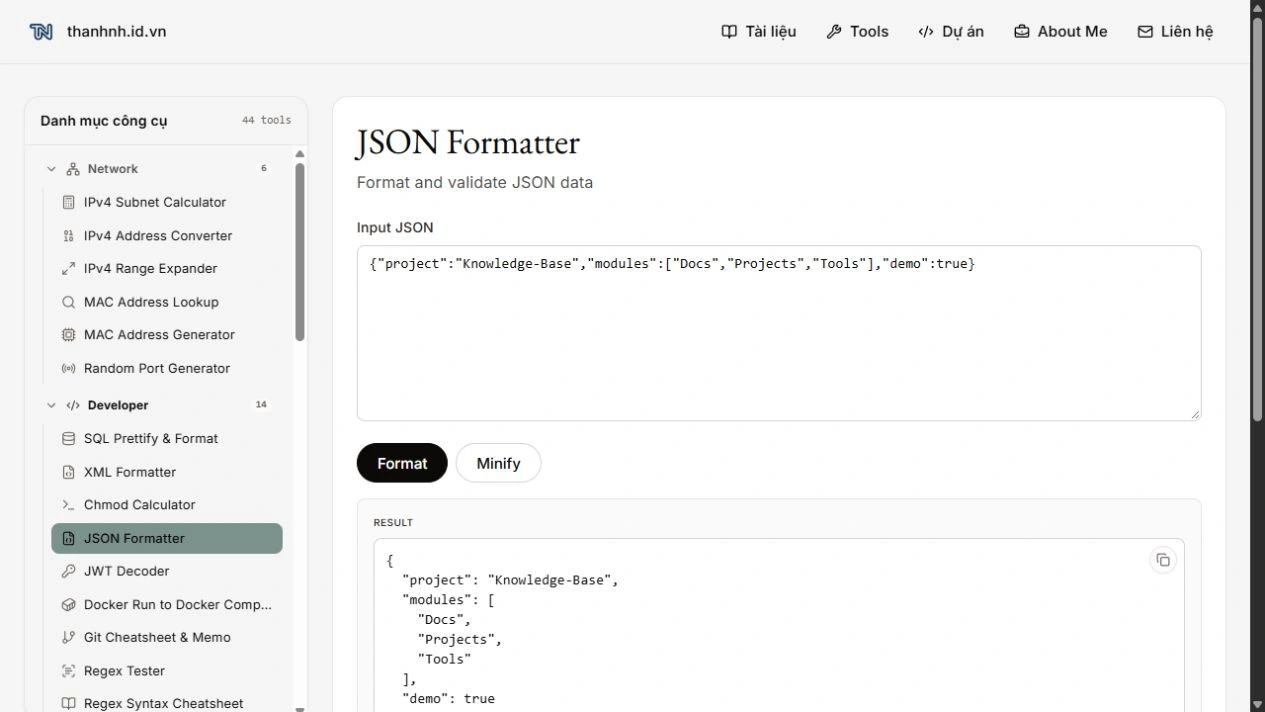This screenshot has width=1265, height=712.
Task: Go to thanhnh.id.vn home link
Action: pyautogui.click(x=98, y=32)
